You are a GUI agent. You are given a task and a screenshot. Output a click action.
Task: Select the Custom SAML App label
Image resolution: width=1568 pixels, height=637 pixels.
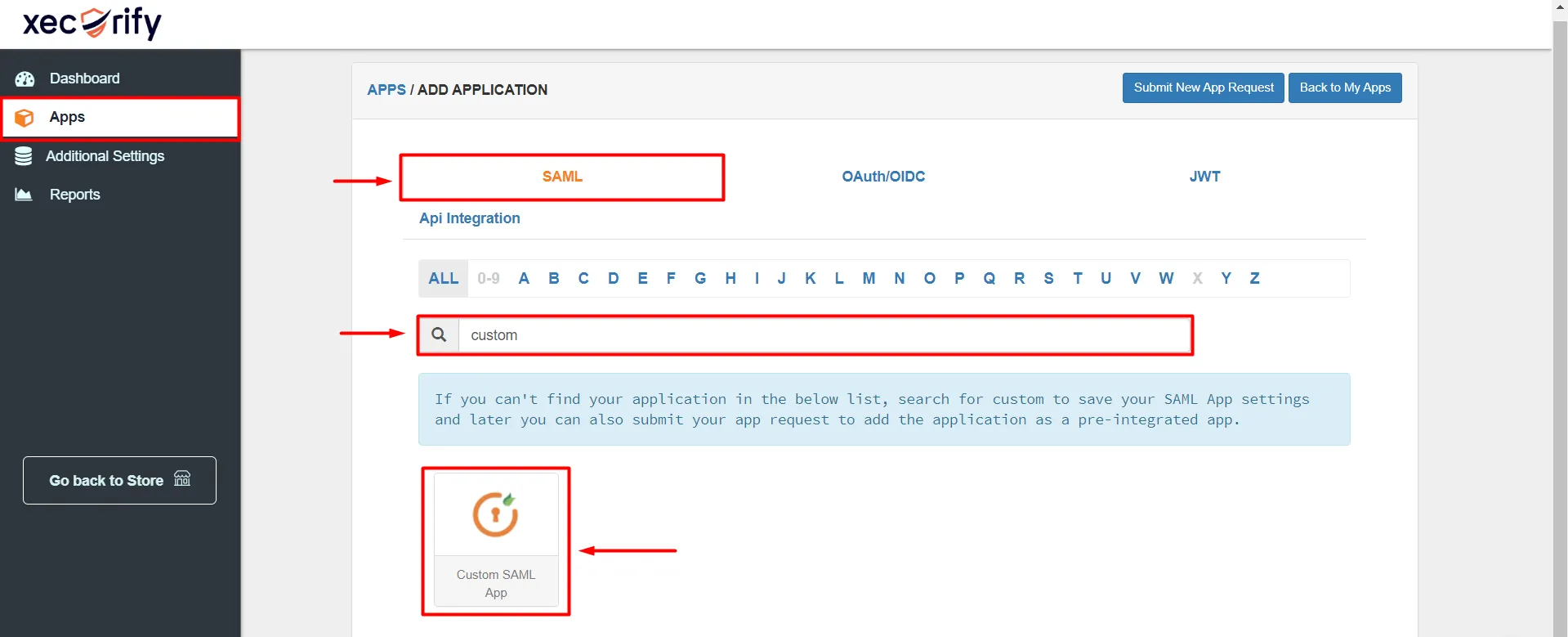[x=496, y=584]
